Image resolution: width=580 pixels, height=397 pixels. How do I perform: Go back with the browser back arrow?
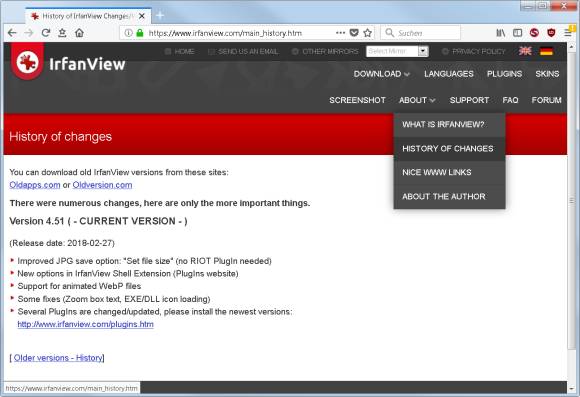click(x=12, y=33)
